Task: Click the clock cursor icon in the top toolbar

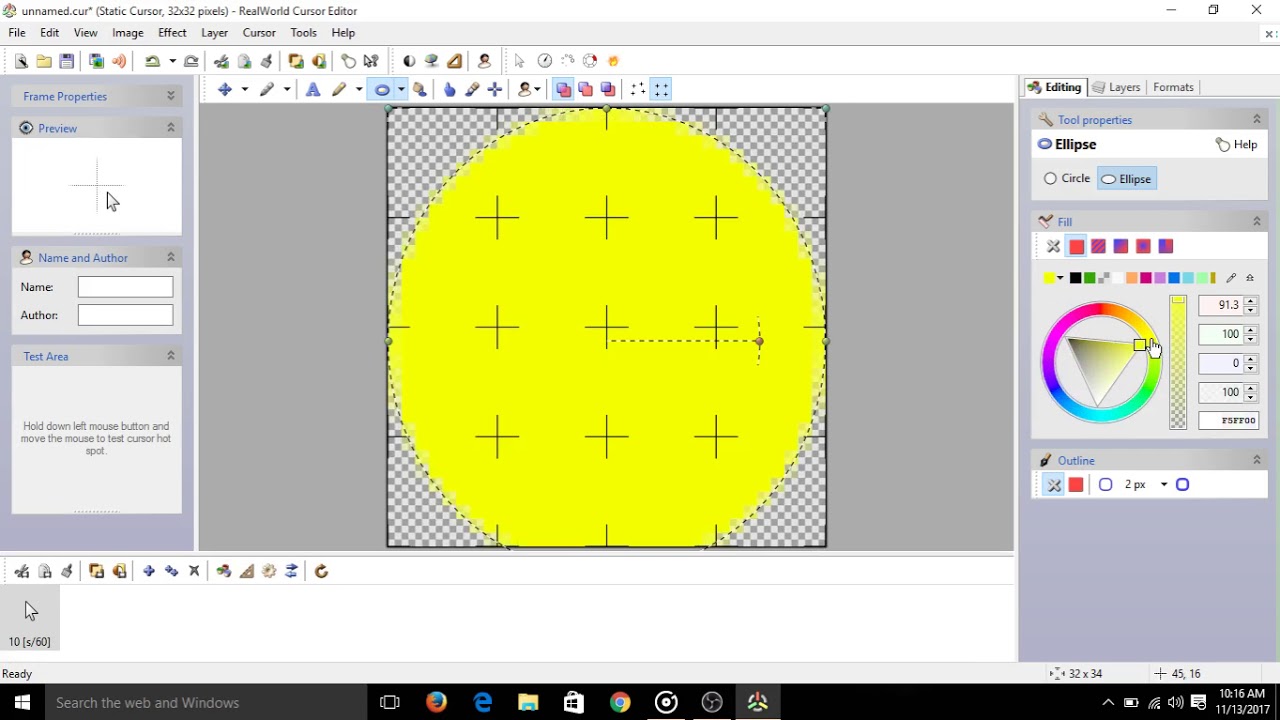Action: [544, 61]
